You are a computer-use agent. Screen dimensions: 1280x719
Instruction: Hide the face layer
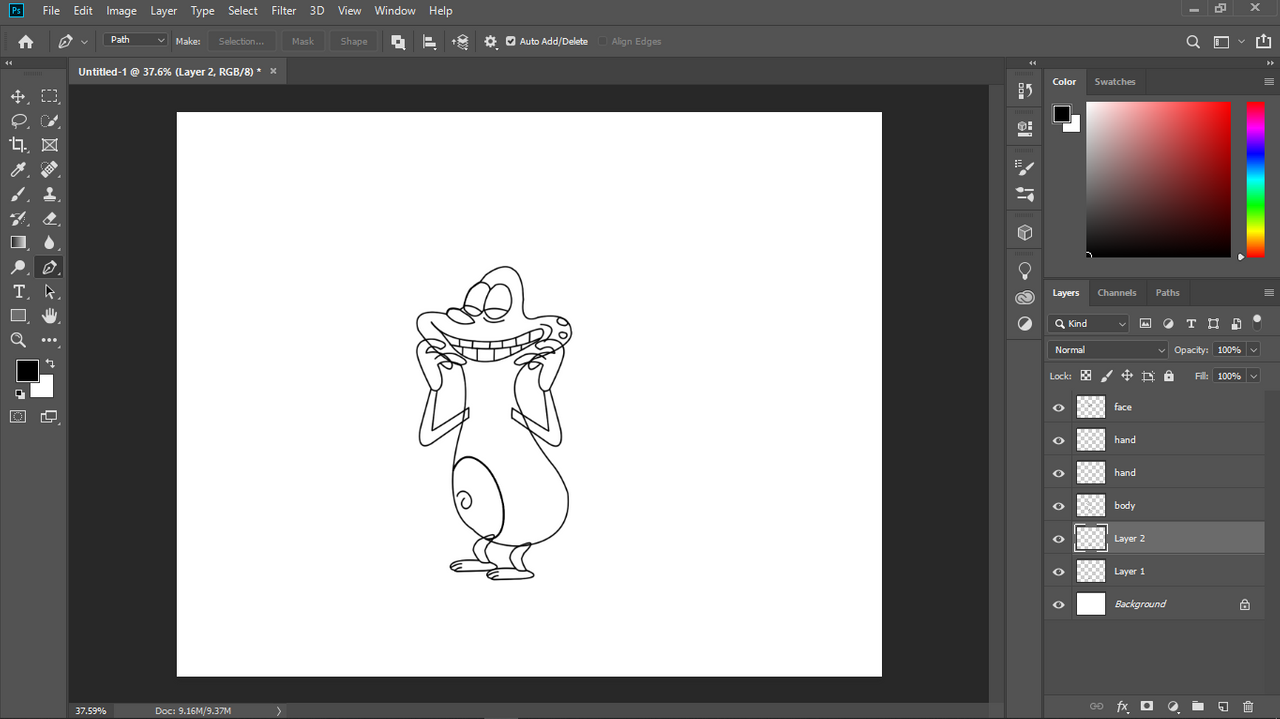1059,407
